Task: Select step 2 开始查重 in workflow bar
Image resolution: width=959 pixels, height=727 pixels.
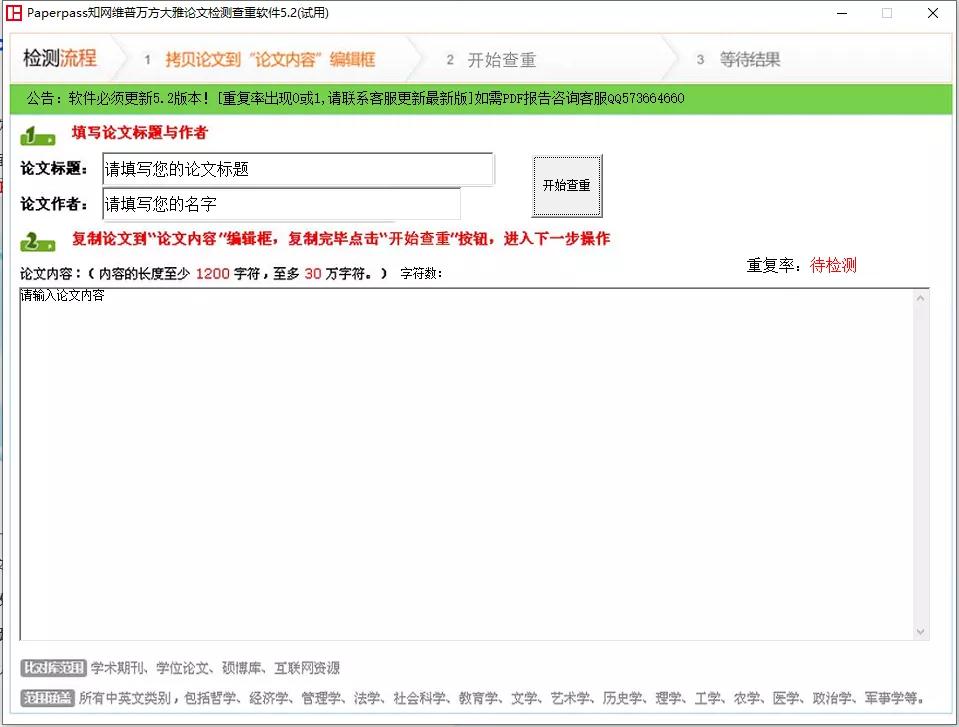Action: (x=492, y=60)
